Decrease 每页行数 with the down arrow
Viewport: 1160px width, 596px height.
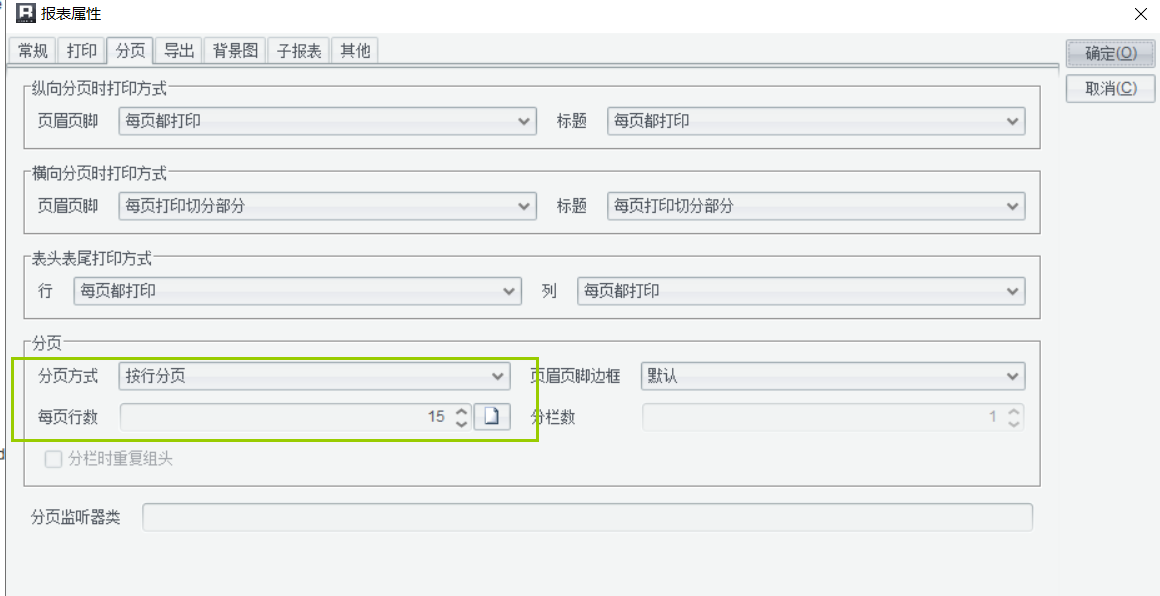pos(461,423)
